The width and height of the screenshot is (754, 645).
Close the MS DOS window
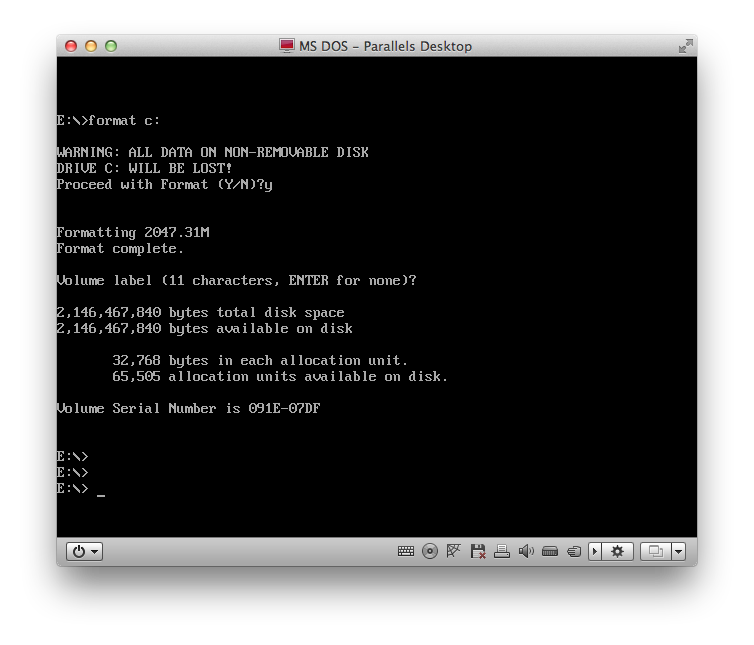tap(71, 46)
